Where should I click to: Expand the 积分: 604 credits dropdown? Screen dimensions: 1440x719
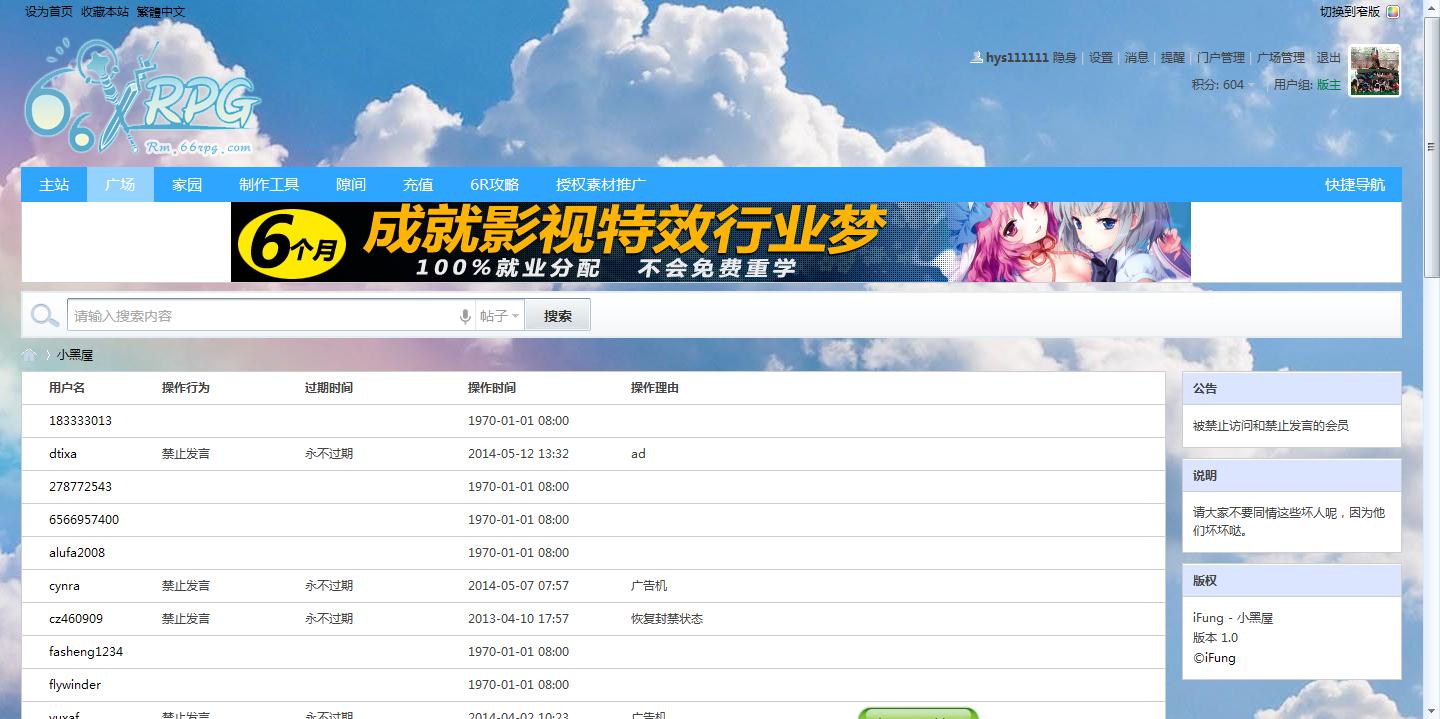point(1222,85)
